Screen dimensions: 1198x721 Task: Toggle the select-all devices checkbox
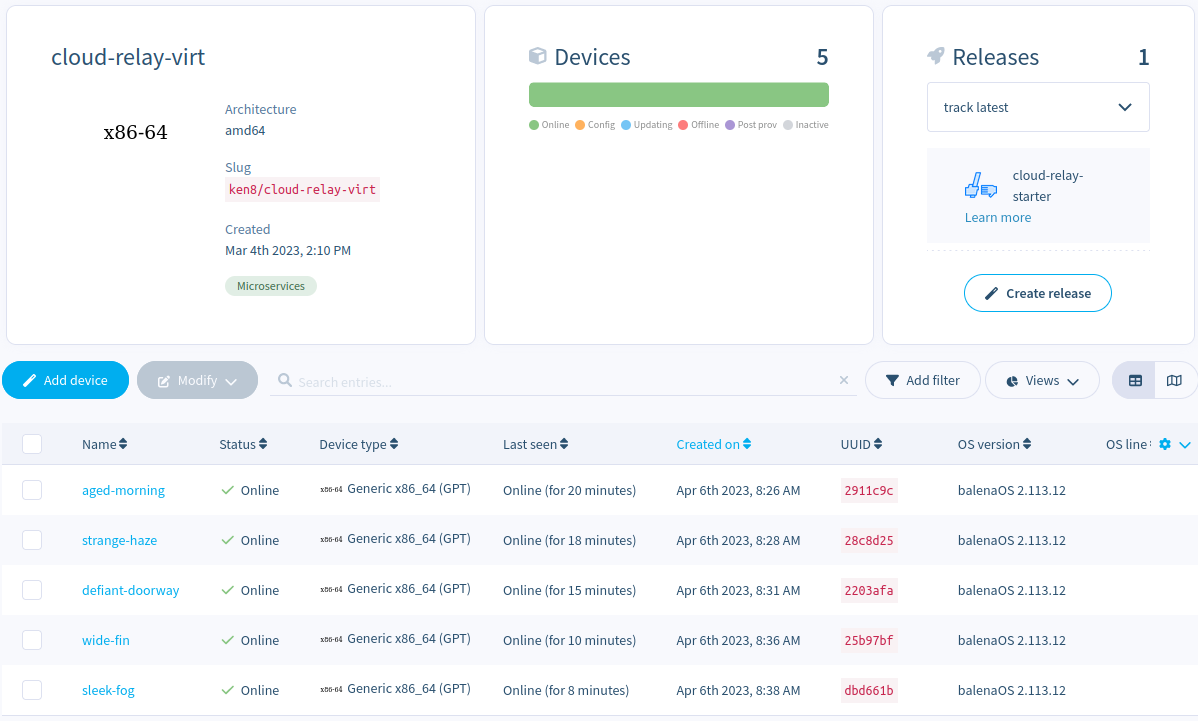32,444
